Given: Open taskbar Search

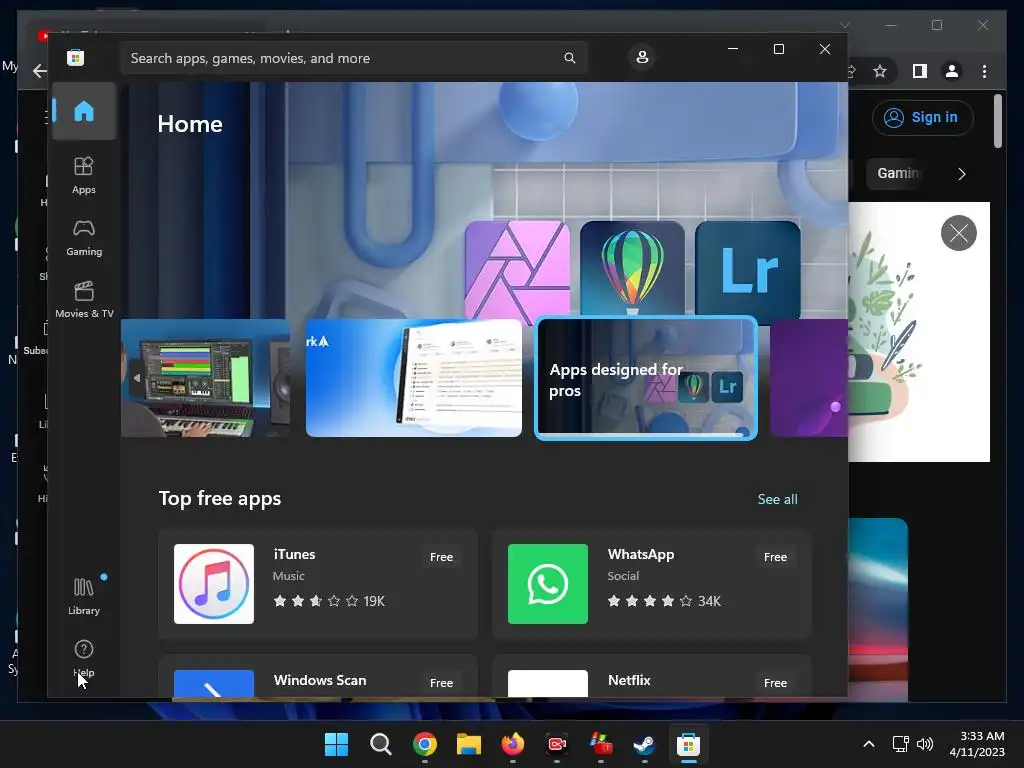Looking at the screenshot, I should (x=380, y=744).
